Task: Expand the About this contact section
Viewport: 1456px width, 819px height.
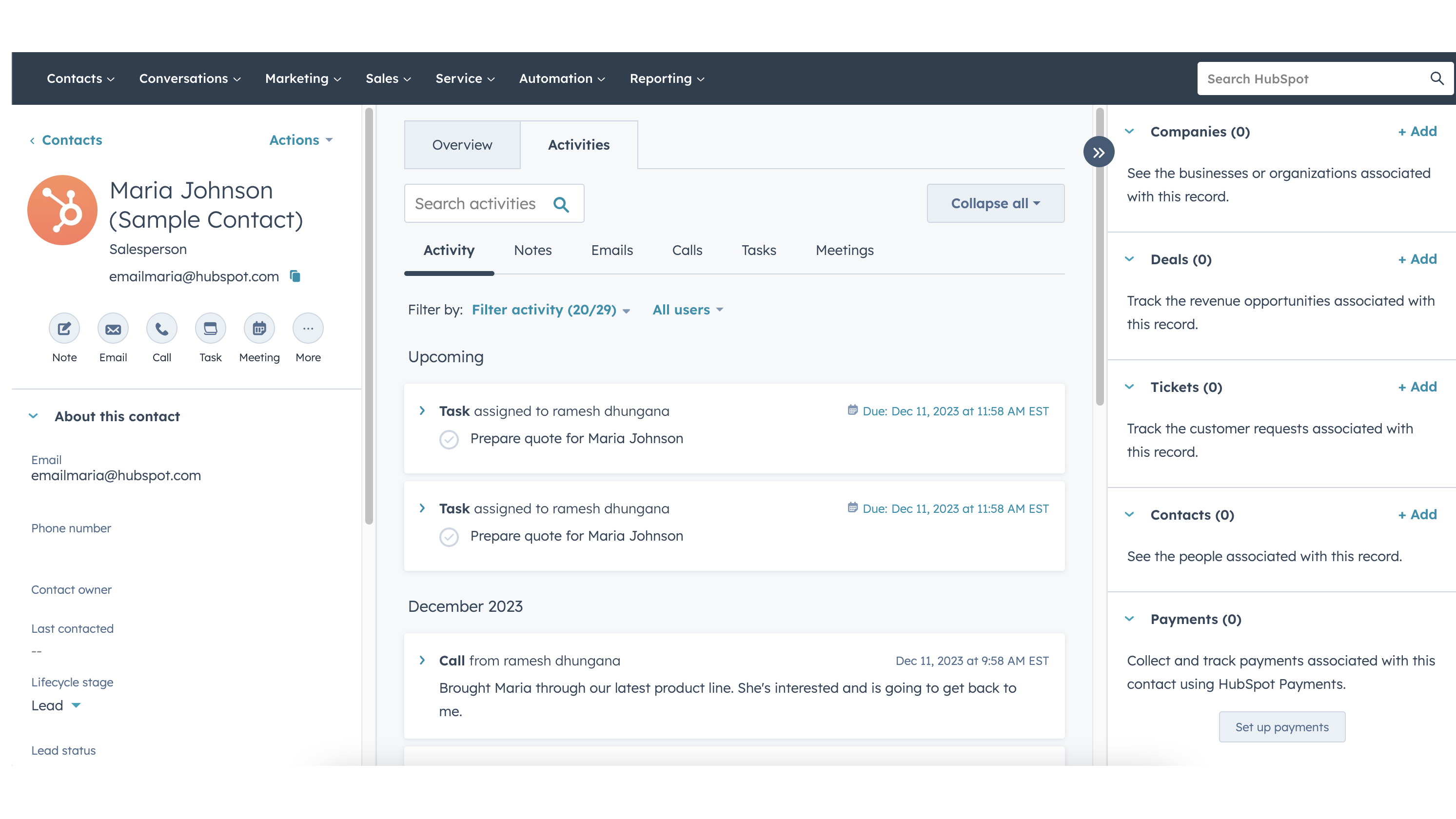Action: [33, 416]
